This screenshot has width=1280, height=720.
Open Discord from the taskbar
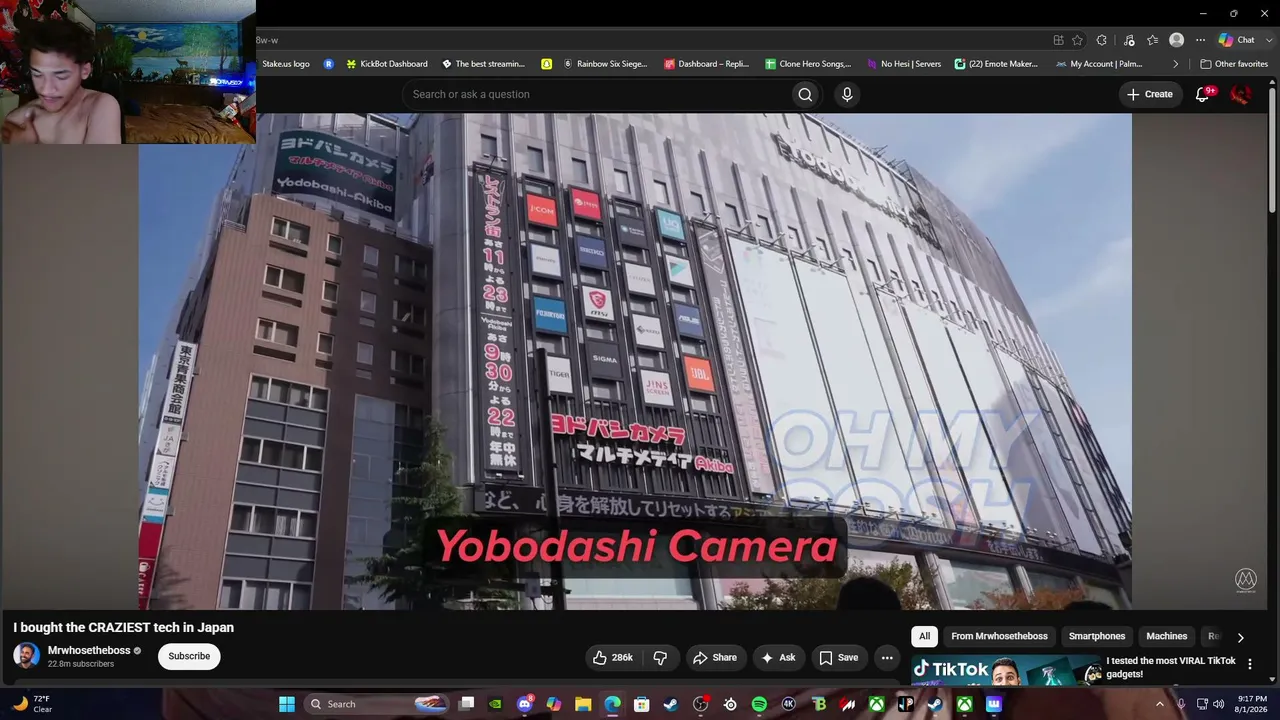(525, 704)
